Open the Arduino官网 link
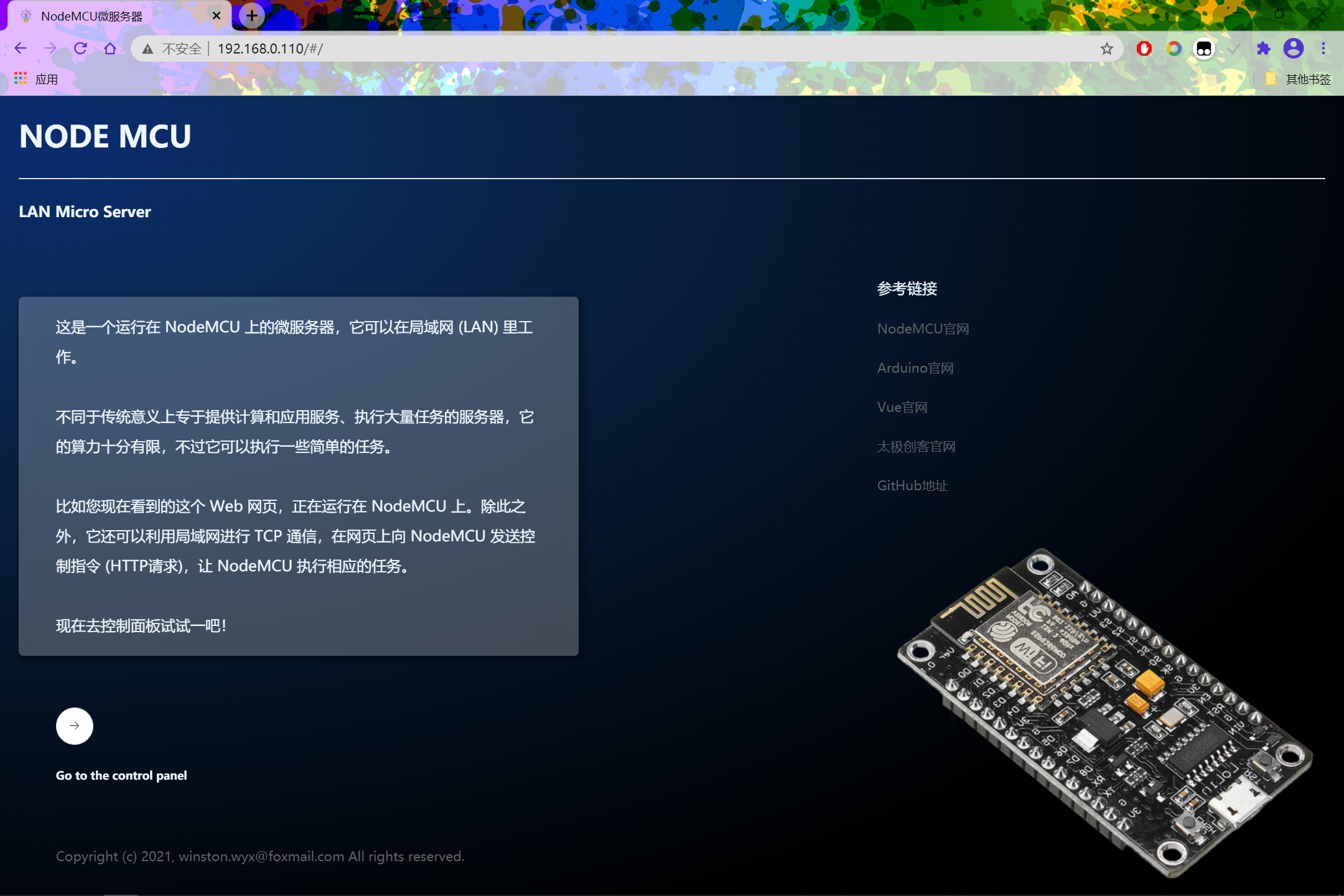Image resolution: width=1344 pixels, height=896 pixels. coord(915,368)
